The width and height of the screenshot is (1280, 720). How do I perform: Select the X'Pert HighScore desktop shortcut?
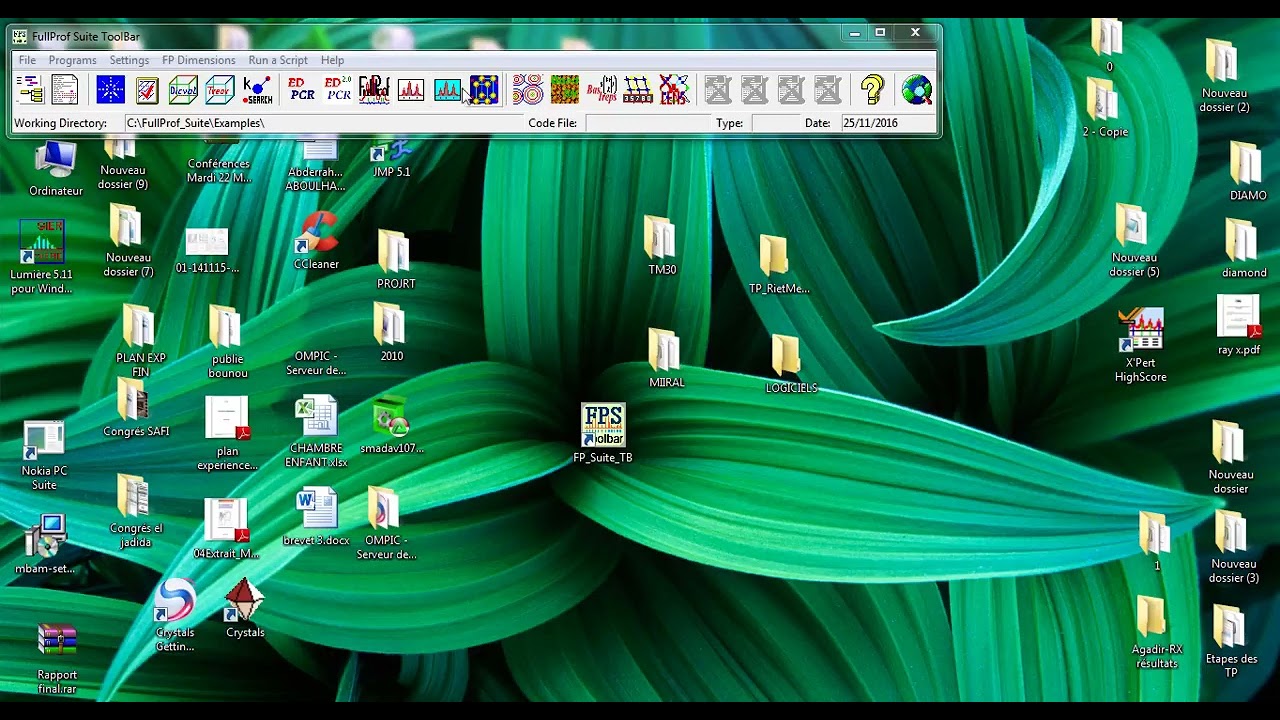point(1141,345)
